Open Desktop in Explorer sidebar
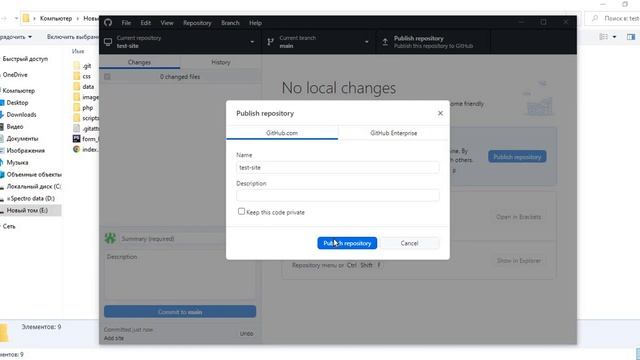Viewport: 640px width, 360px height. tap(17, 103)
